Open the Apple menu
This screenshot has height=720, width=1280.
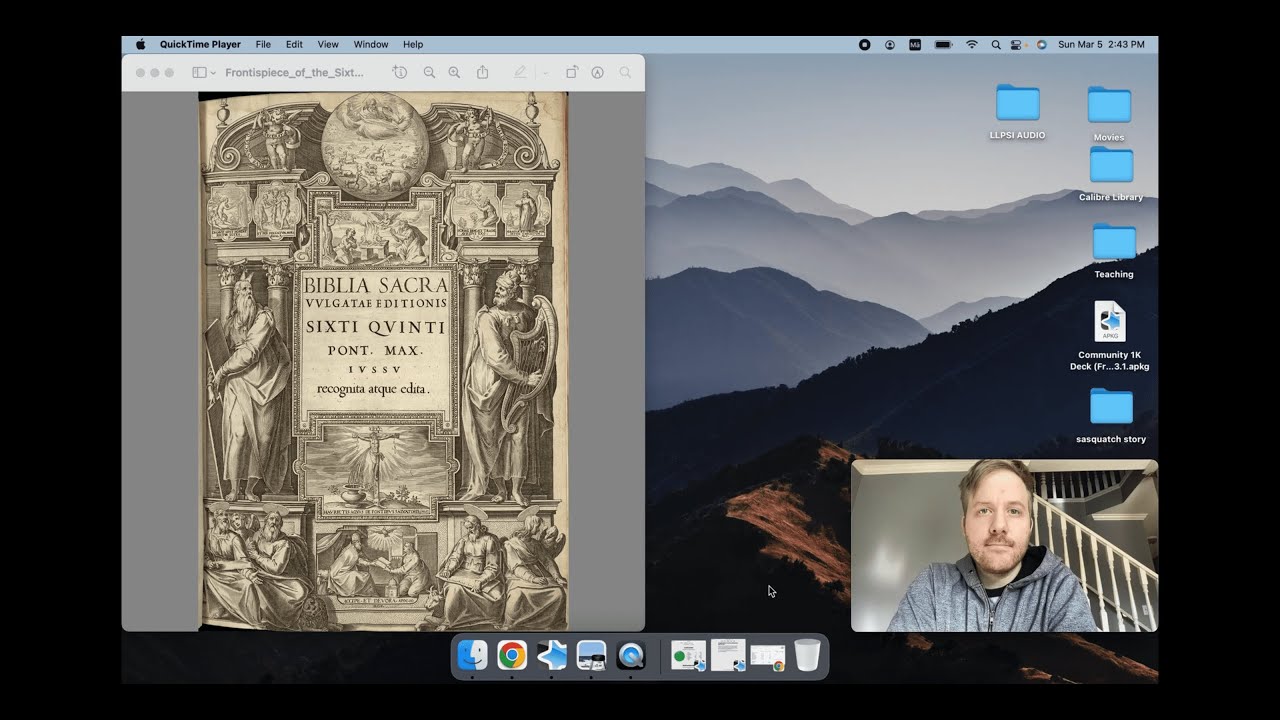coord(140,44)
